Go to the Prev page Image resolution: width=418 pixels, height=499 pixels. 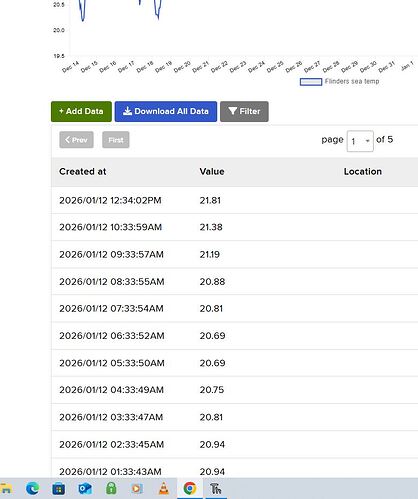pos(76,140)
